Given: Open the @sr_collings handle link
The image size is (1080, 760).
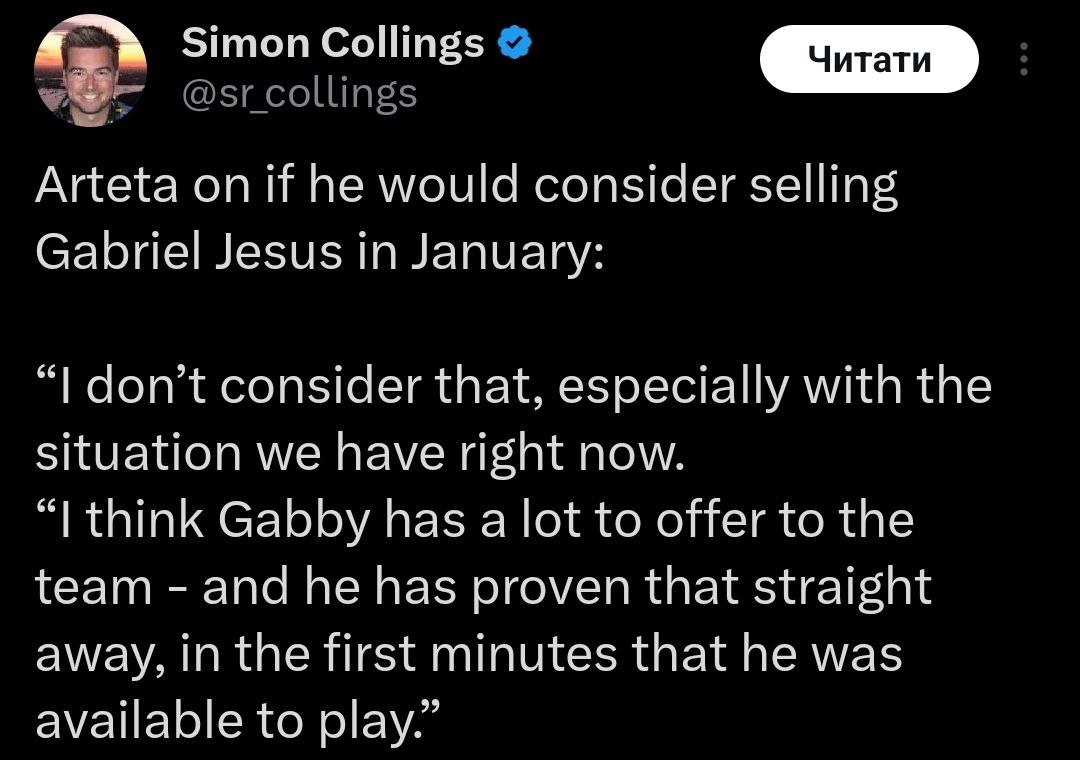Looking at the screenshot, I should 299,93.
